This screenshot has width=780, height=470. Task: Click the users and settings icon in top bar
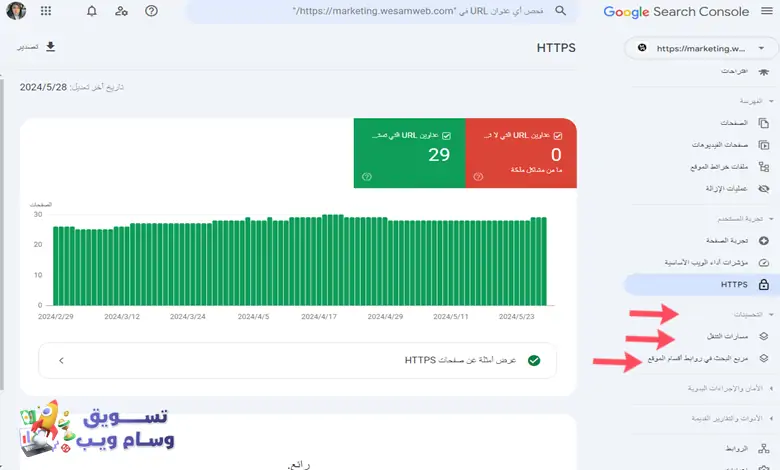(x=121, y=11)
